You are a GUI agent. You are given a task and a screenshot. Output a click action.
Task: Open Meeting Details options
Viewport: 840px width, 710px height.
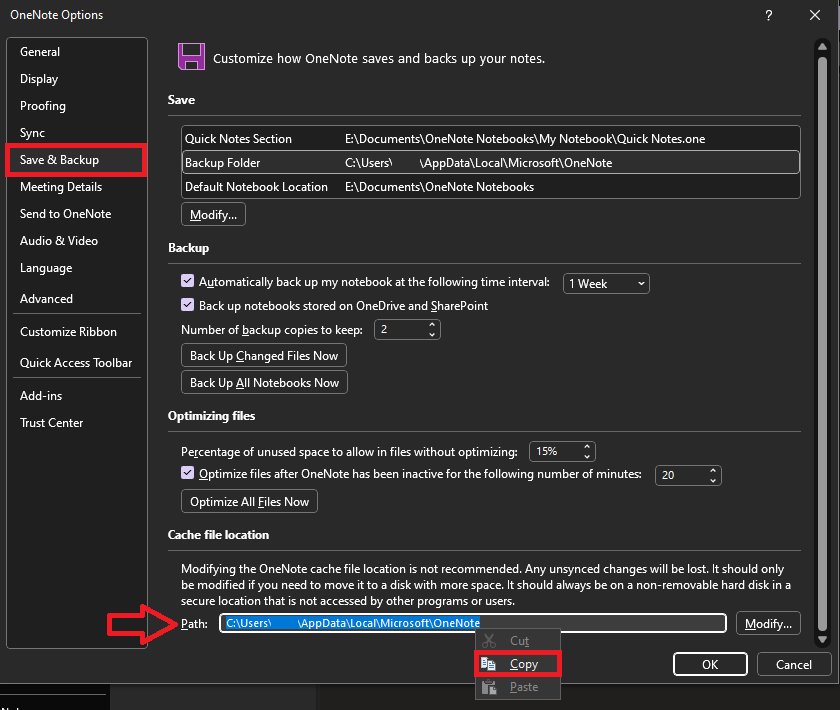tap(61, 186)
